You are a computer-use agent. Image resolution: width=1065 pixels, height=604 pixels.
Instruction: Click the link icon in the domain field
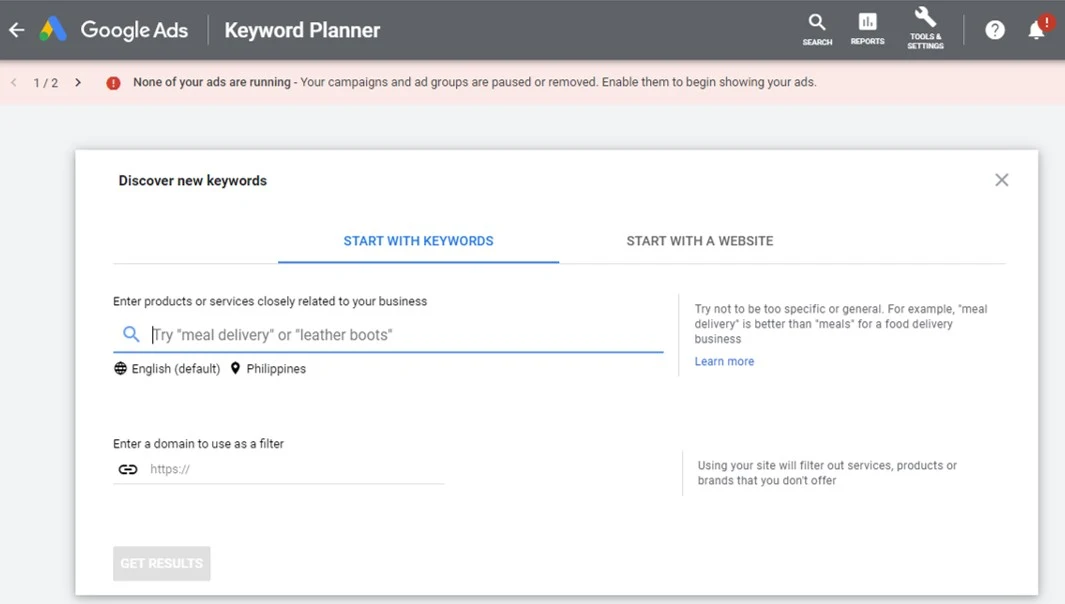click(128, 468)
